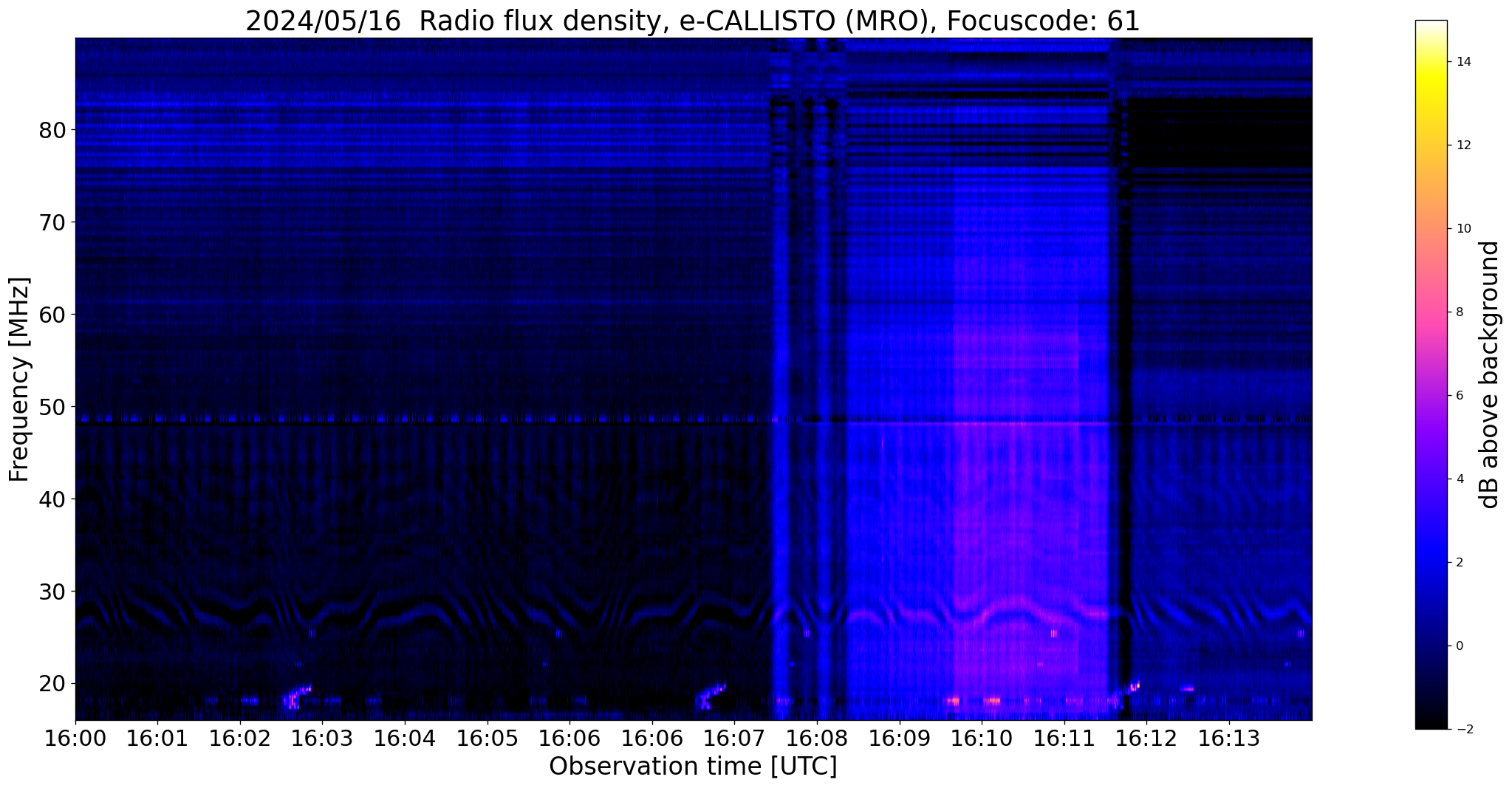Click the pink region of the colorbar near 8 dB
This screenshot has height=788, width=1512.
coord(1431,312)
